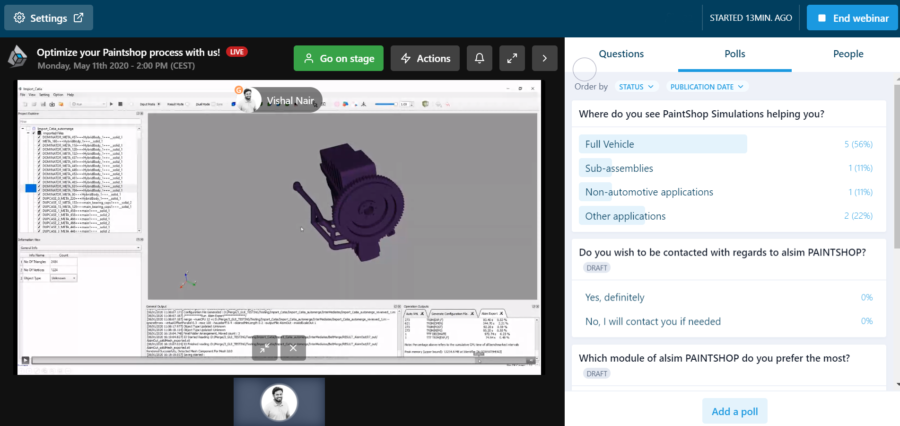Click 'STARTED 13MIN. AGO' status text
Screen dimensions: 900x426
click(751, 18)
